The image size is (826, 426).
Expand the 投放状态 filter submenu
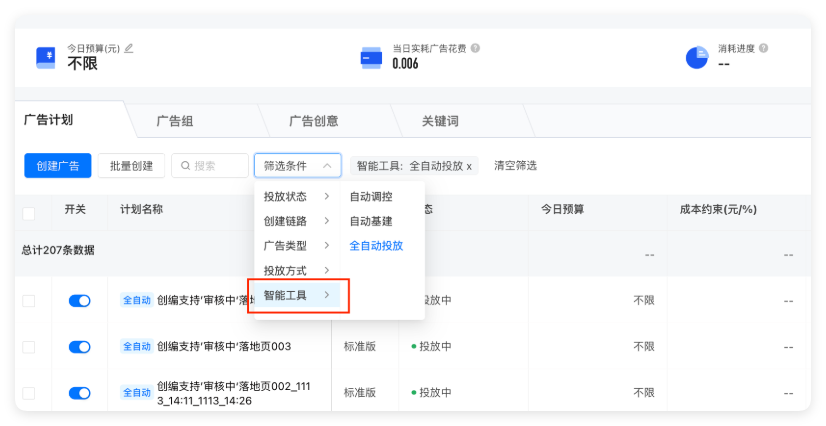tap(297, 196)
